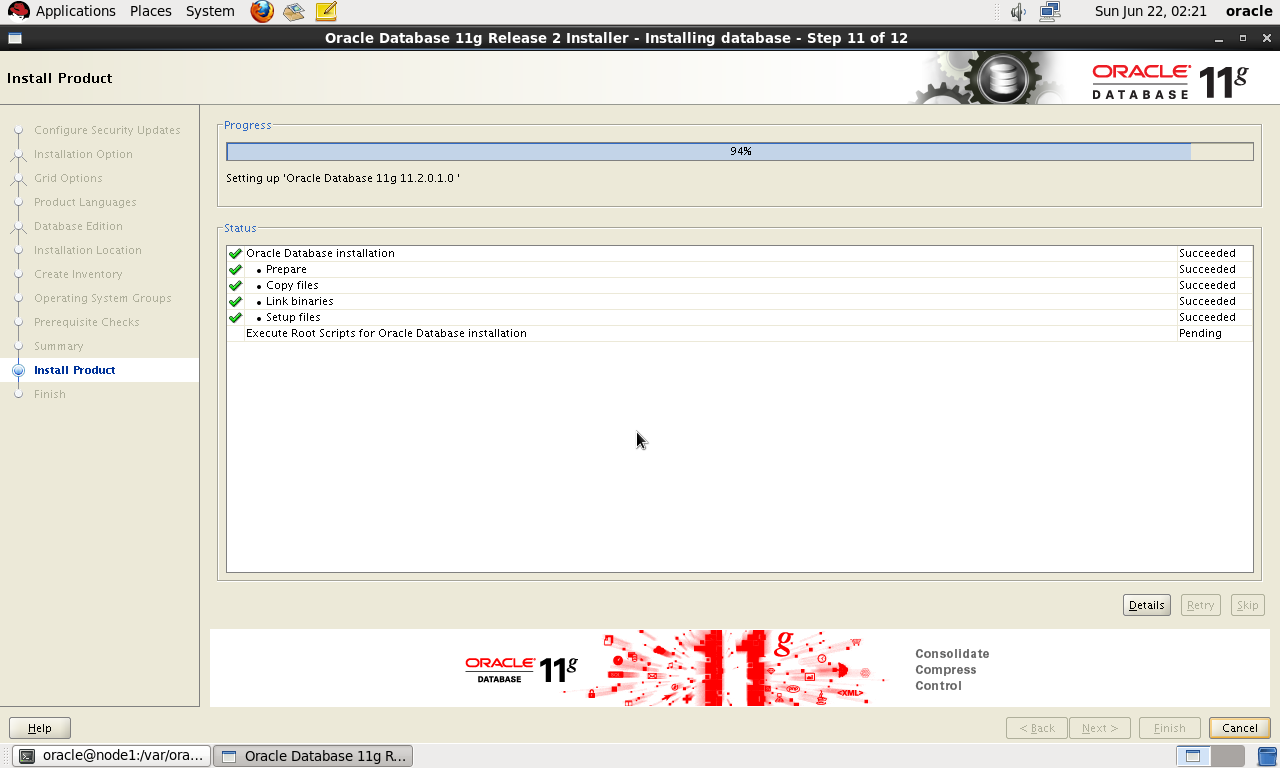This screenshot has height=768, width=1280.
Task: Click green check next to Copy files
Action: [235, 286]
